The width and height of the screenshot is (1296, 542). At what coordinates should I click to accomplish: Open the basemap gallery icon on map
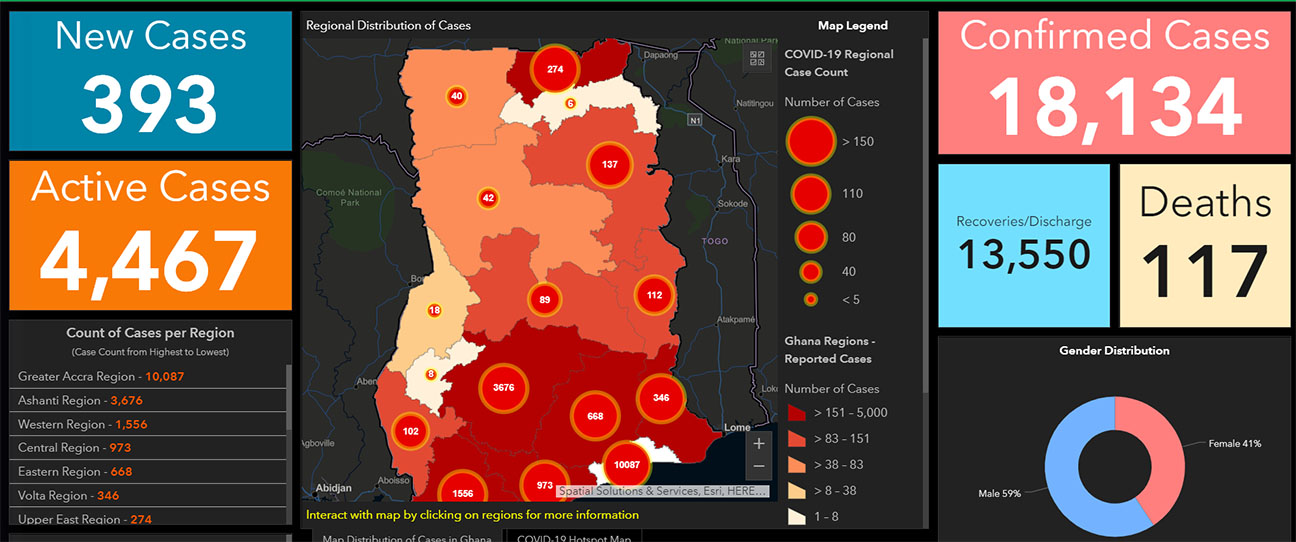757,58
